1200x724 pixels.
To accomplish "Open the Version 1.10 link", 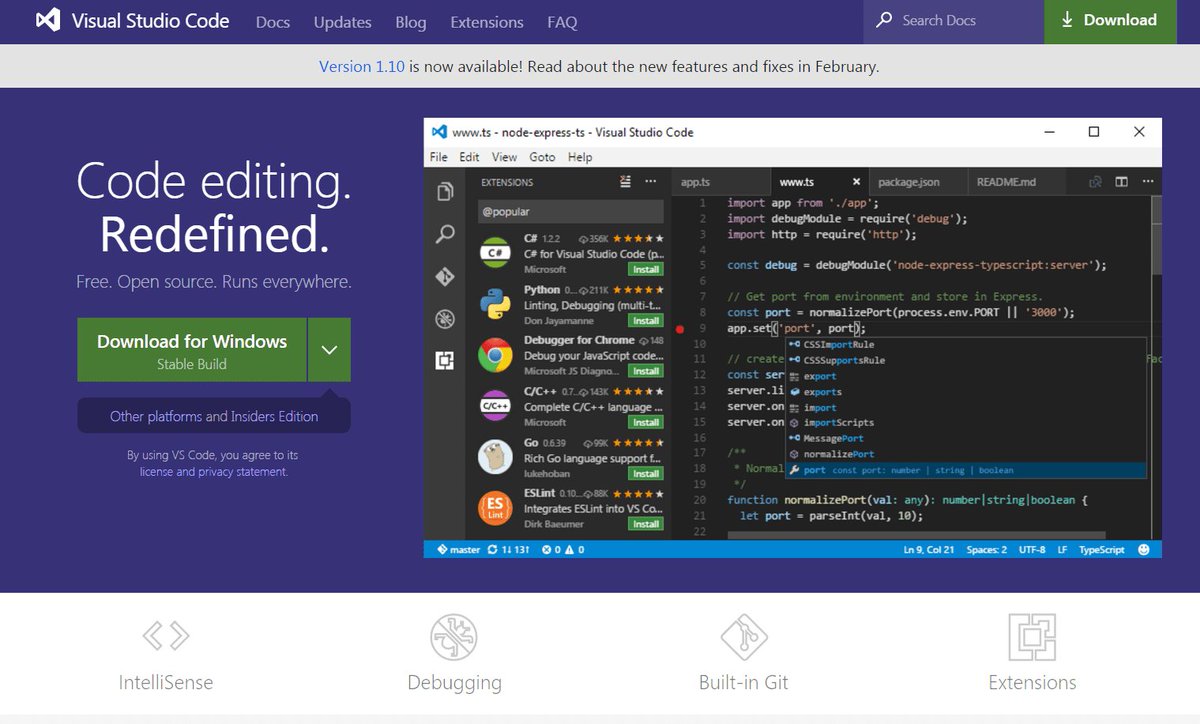I will click(361, 67).
